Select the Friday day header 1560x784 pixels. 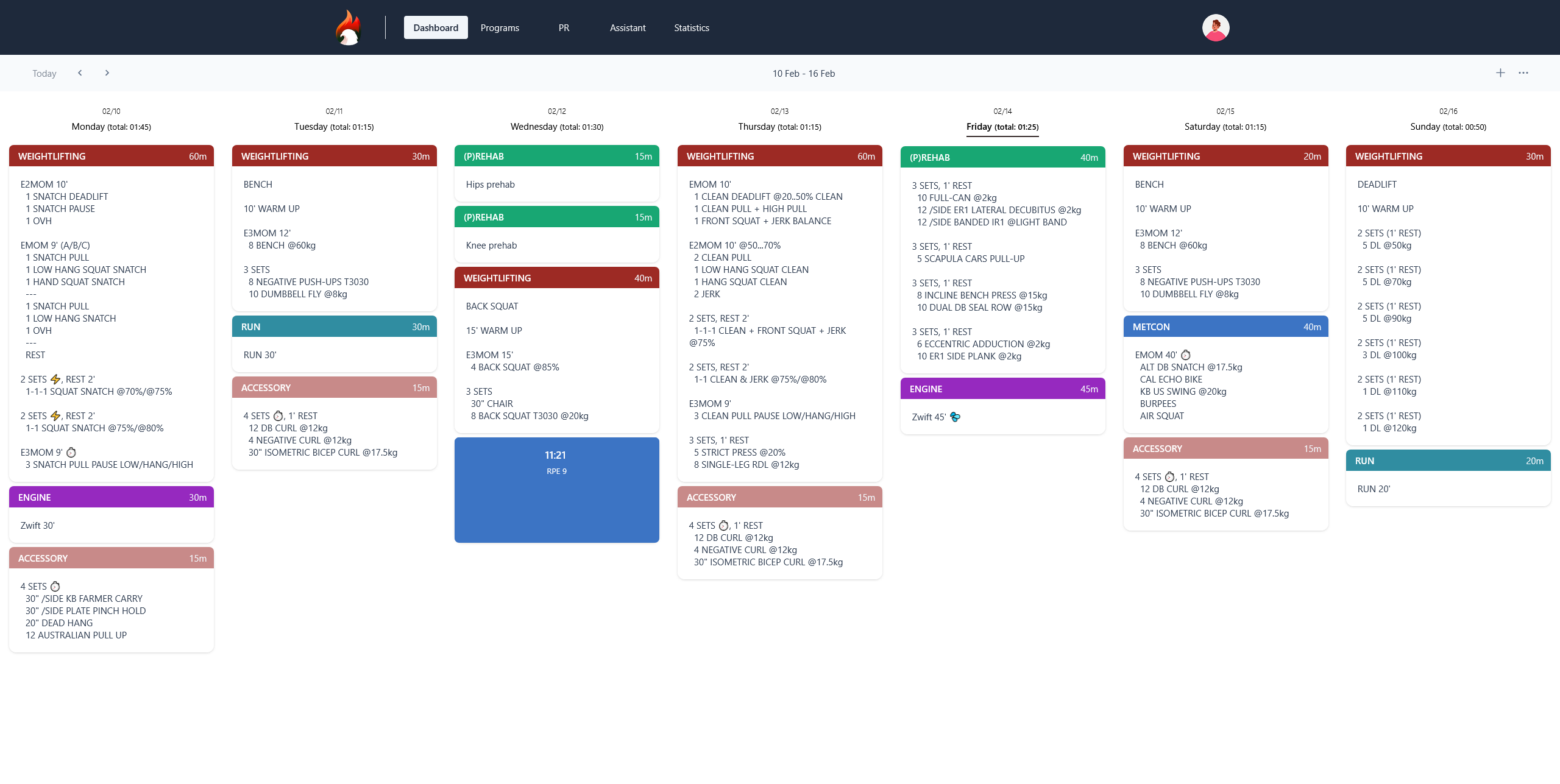(1002, 127)
